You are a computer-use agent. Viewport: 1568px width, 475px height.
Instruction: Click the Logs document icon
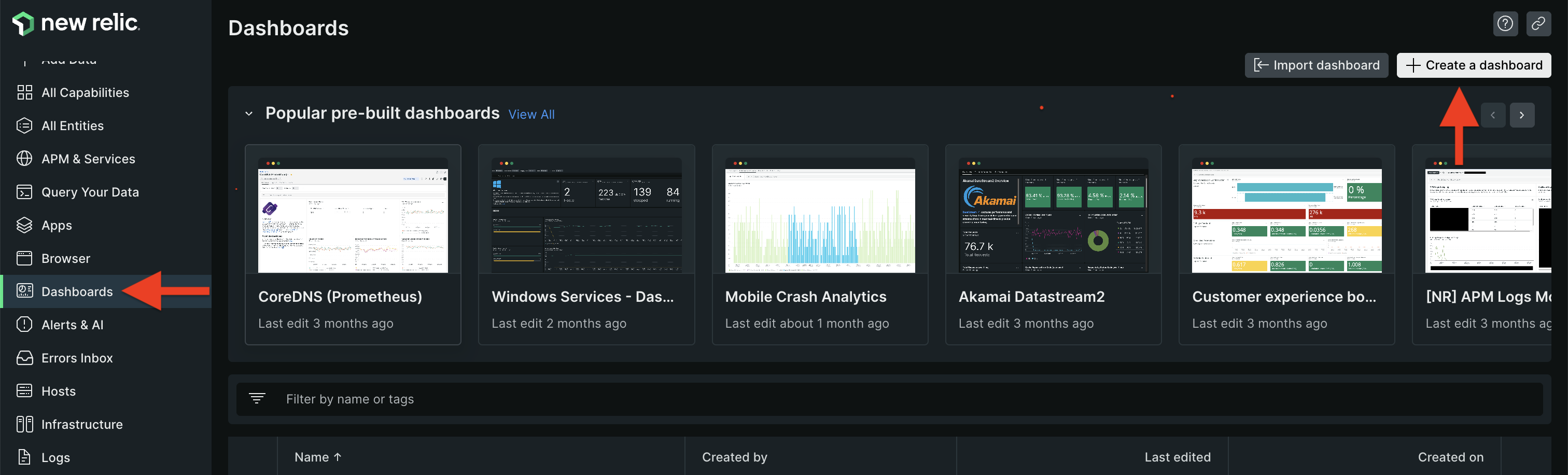[24, 457]
